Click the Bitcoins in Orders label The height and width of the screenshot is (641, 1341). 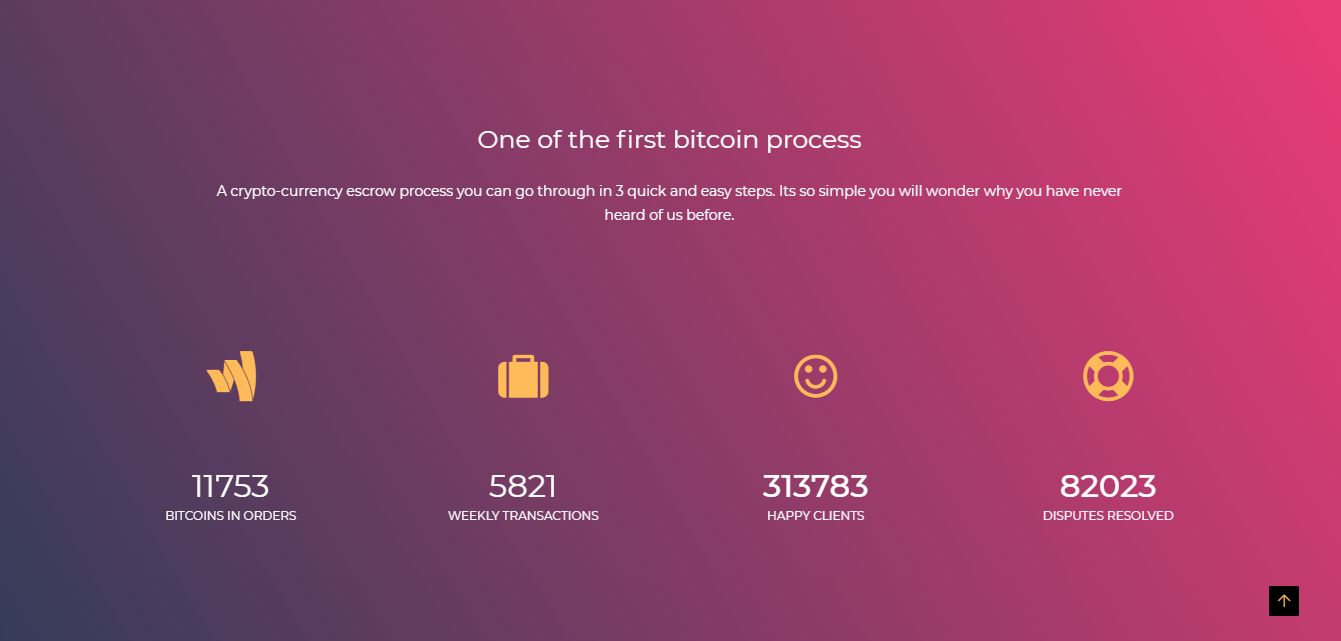(x=230, y=516)
